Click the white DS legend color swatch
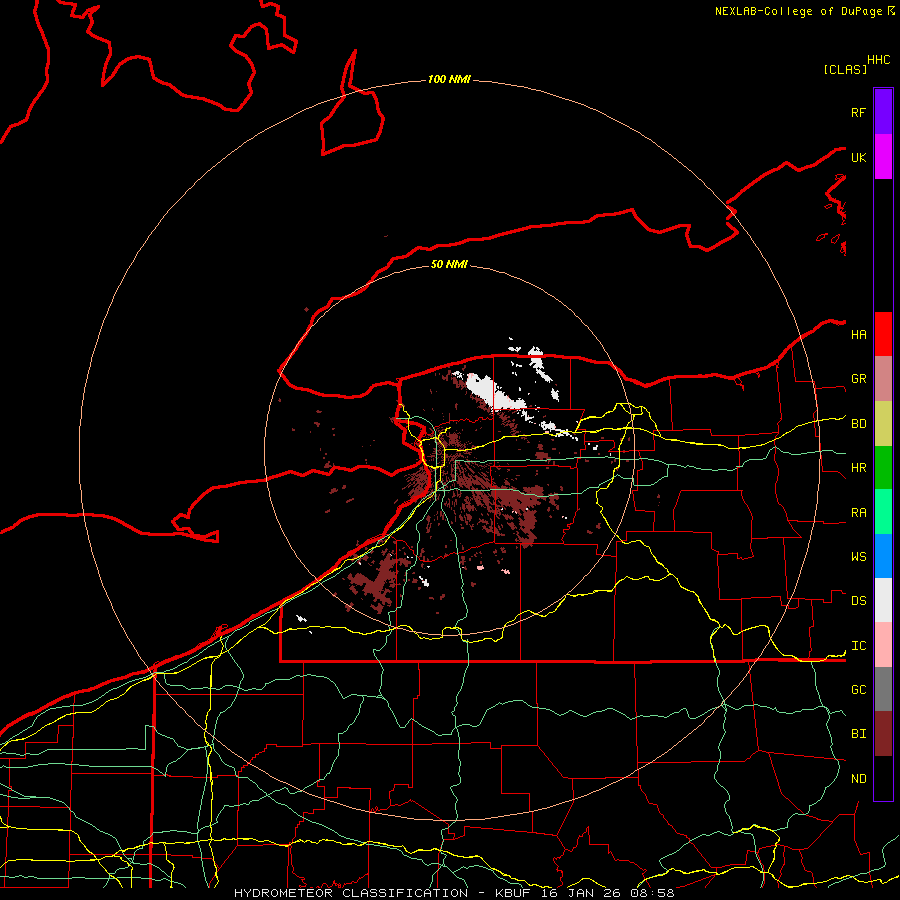 coord(883,600)
